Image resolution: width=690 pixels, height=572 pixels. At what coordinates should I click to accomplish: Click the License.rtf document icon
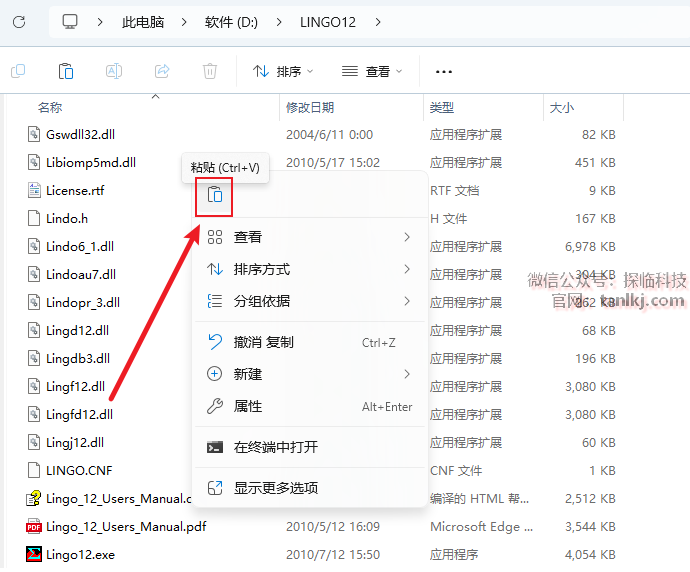(x=34, y=191)
